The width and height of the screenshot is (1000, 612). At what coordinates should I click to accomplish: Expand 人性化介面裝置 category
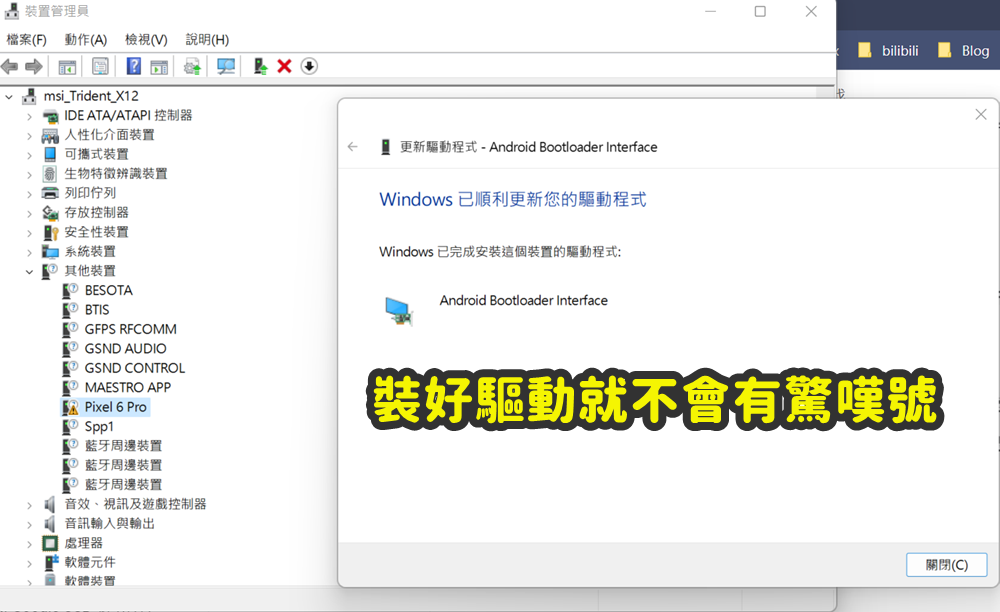29,136
